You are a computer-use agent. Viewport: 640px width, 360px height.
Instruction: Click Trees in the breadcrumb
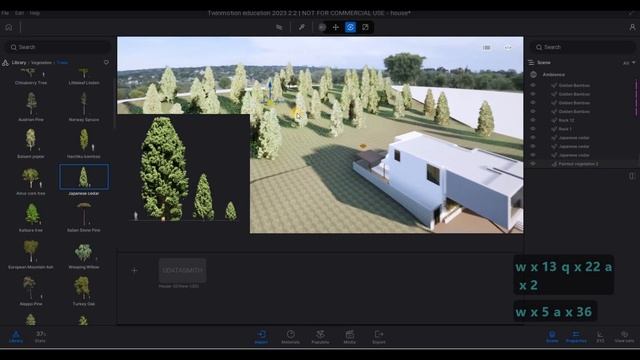tap(62, 62)
